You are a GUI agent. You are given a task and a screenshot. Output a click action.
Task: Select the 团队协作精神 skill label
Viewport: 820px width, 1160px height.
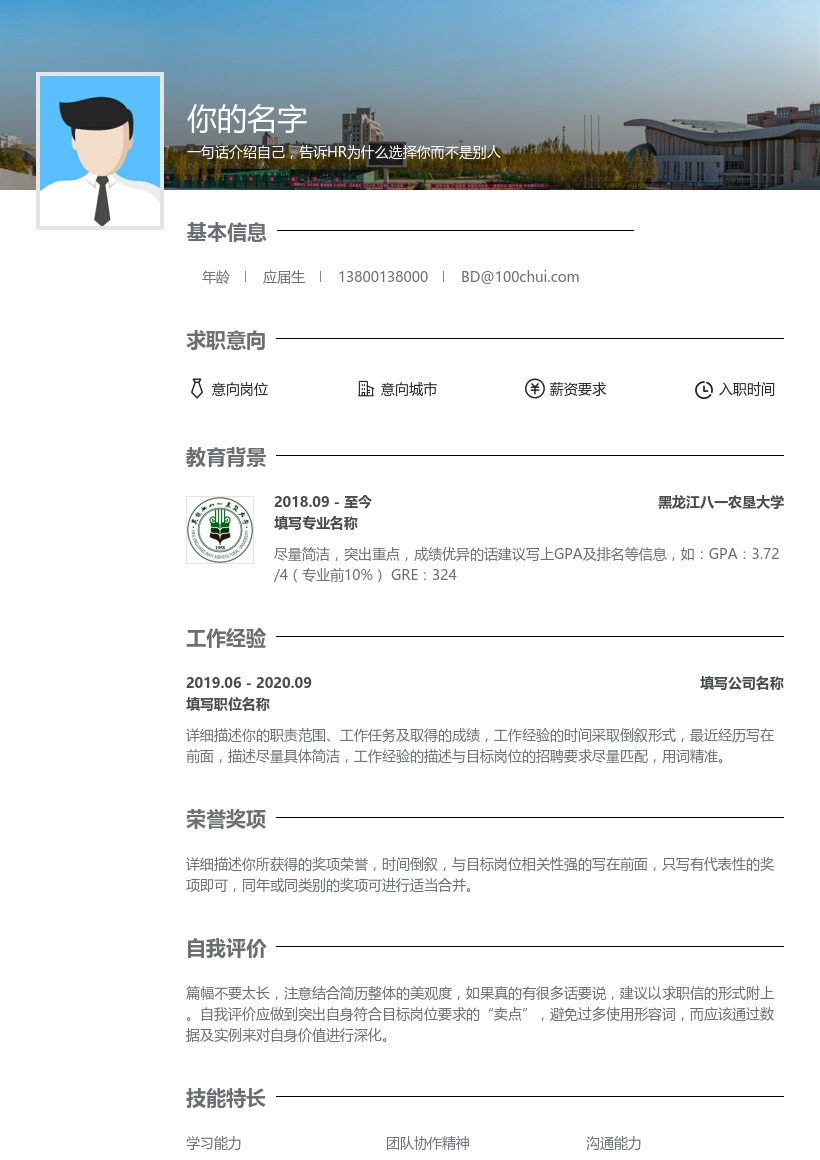pyautogui.click(x=428, y=1143)
